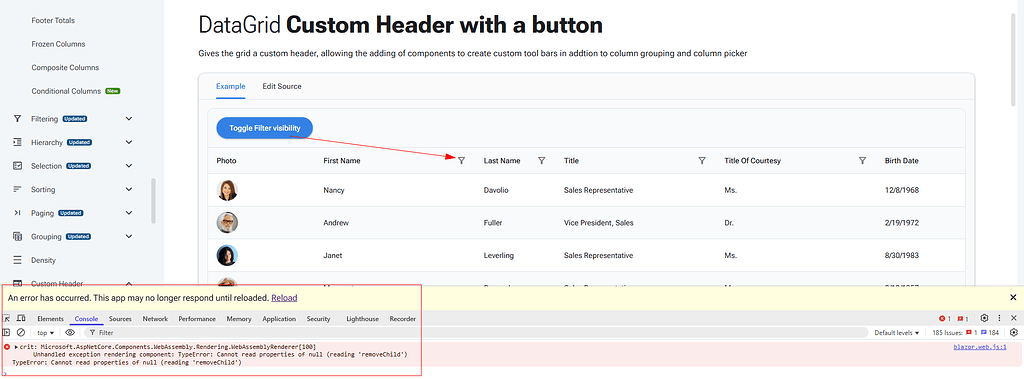Viewport: 1024px width, 379px height.
Task: Click Janet's photo thumbnail
Action: pyautogui.click(x=227, y=255)
